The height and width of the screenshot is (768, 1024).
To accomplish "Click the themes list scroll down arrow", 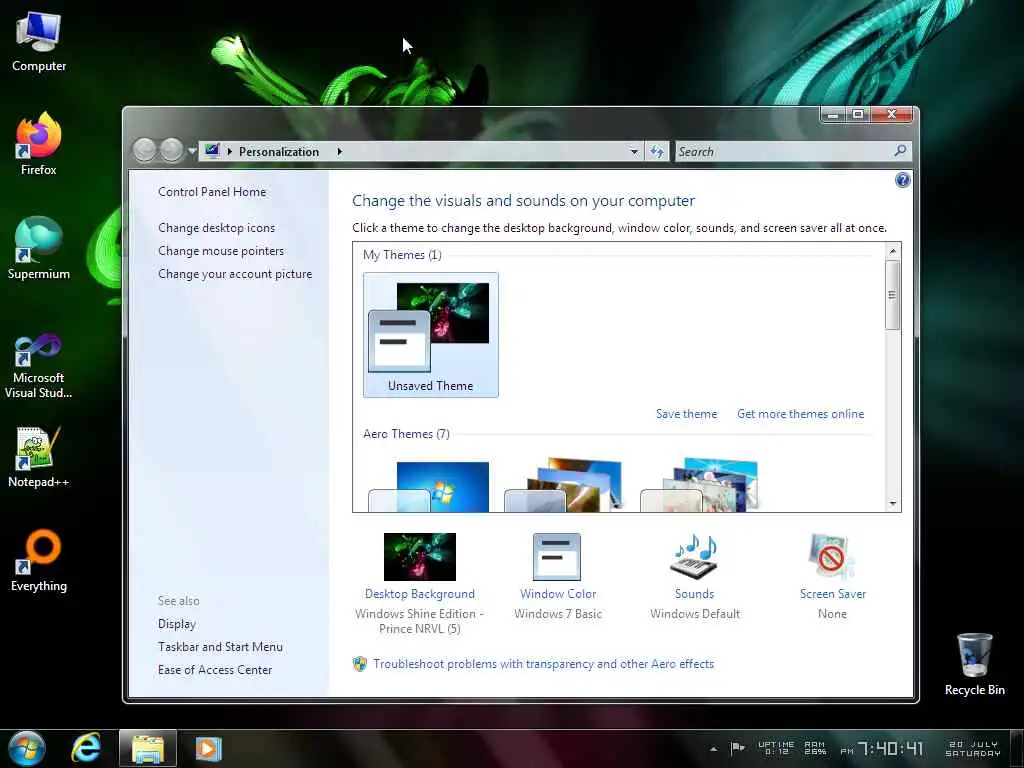I will [x=893, y=504].
